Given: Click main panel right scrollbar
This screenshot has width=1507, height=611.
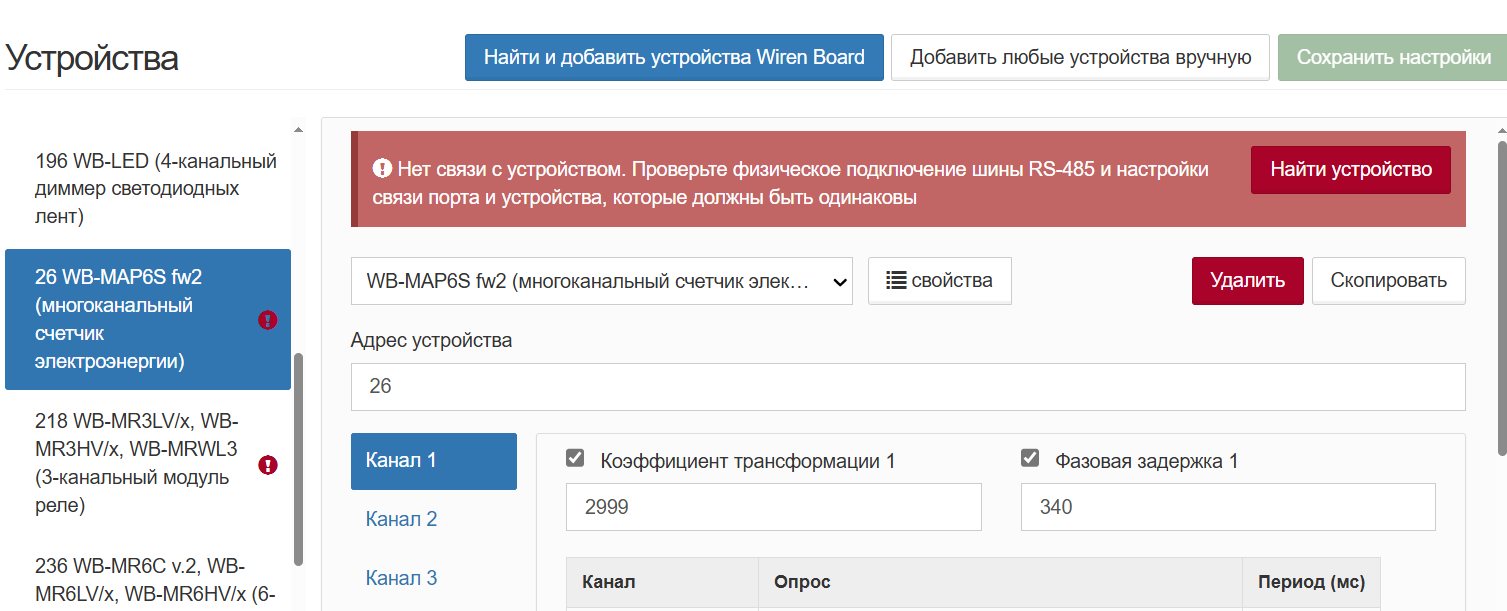Looking at the screenshot, I should (1501, 296).
